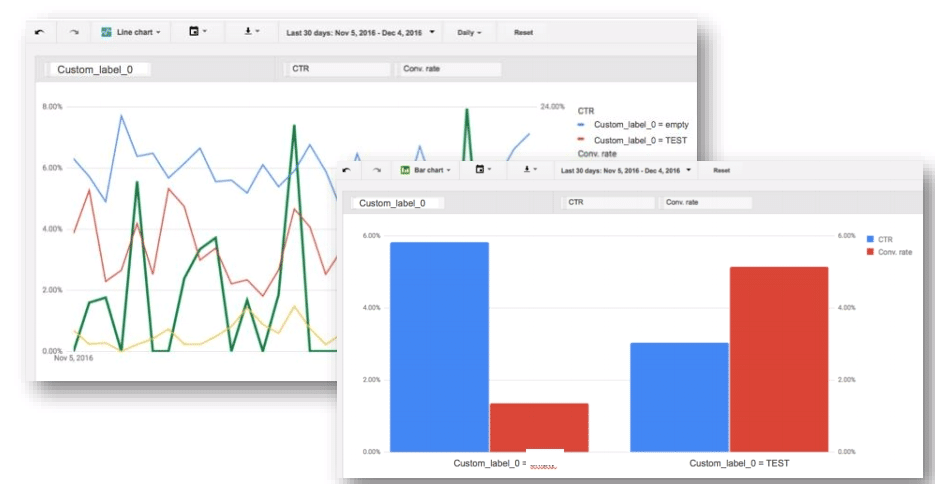Screen dimensions: 935x484
Task: Select the Conv. rate field in Bar chart window
Action: pyautogui.click(x=706, y=203)
